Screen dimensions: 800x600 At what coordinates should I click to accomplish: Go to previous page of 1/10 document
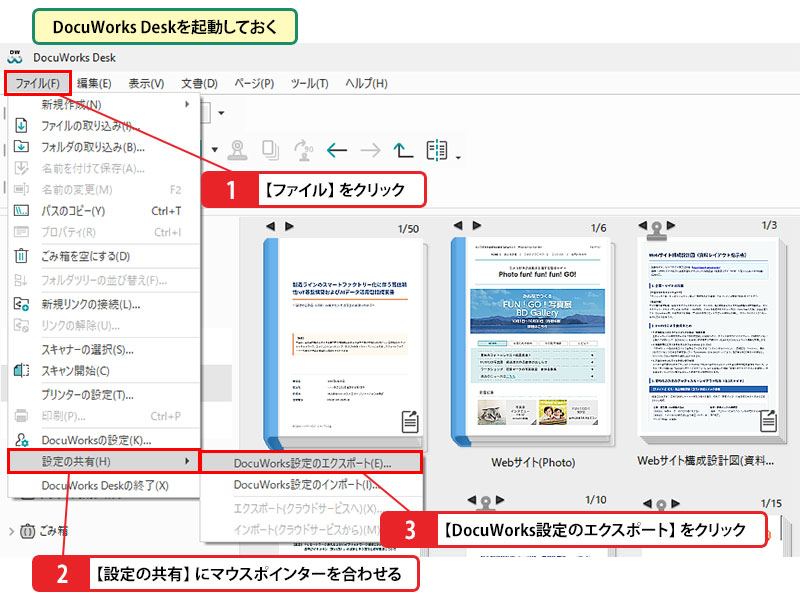coord(472,500)
